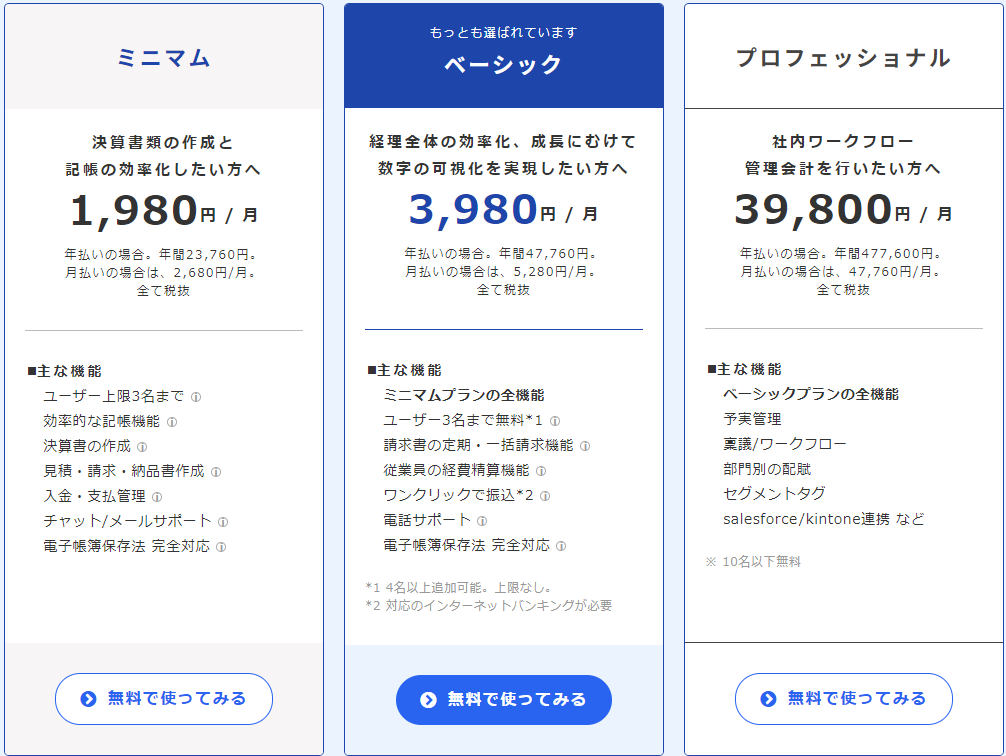
Task: Open info icon for ミニマム 電子帳簿保存法 完全対応
Action: click(221, 547)
